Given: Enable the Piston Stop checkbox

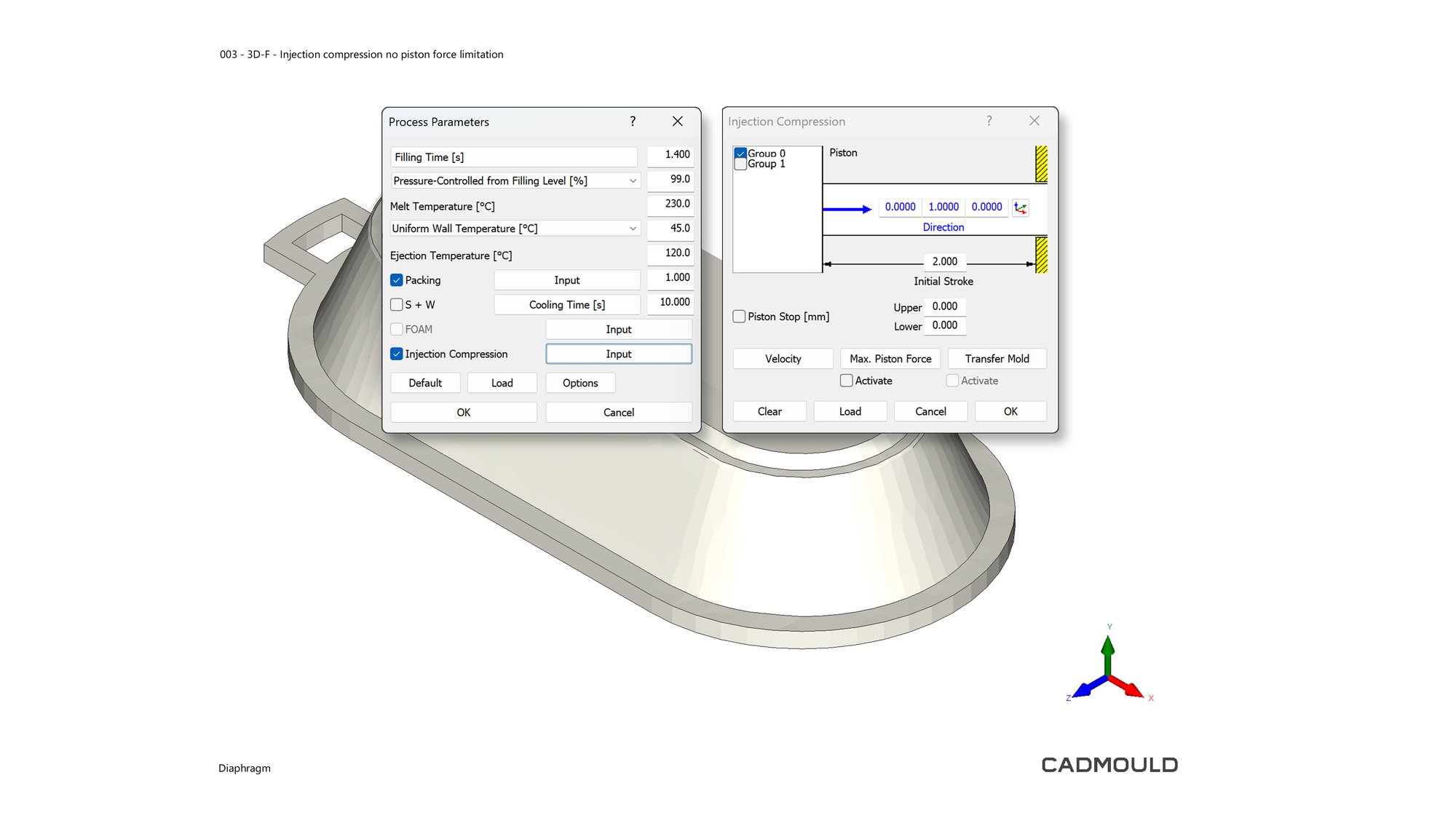Looking at the screenshot, I should coord(739,317).
